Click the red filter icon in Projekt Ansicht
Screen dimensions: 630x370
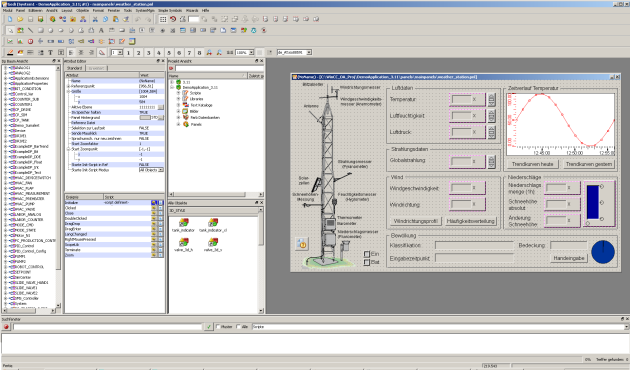[x=171, y=68]
